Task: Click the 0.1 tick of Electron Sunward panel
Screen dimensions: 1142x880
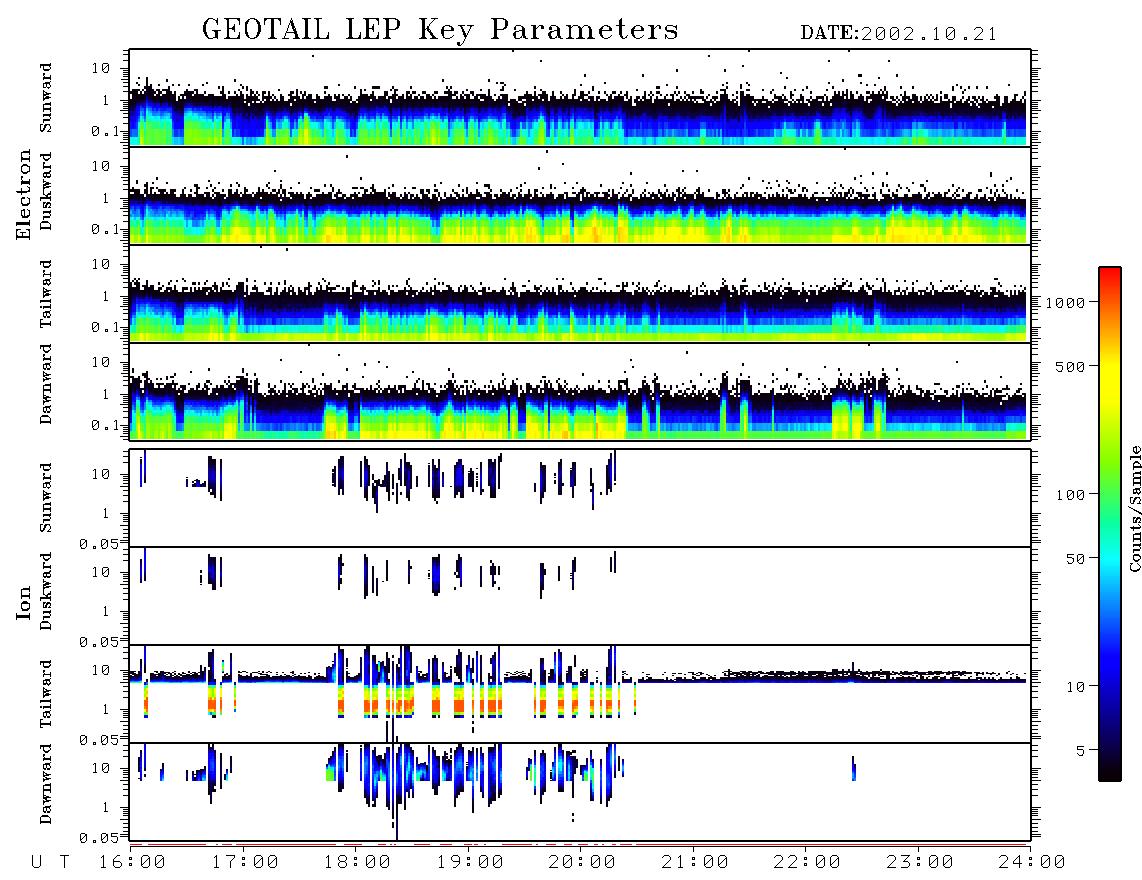Action: click(x=106, y=132)
